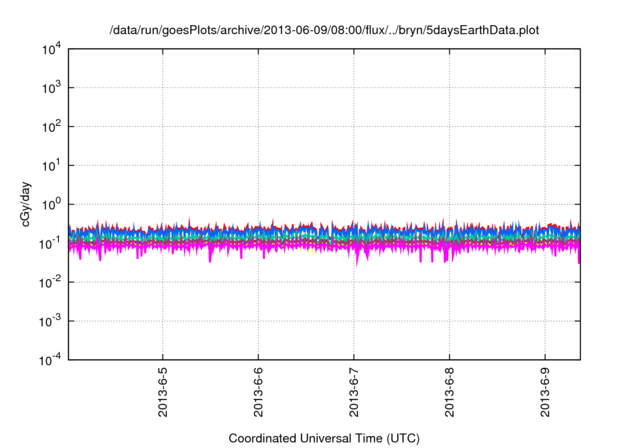The height and width of the screenshot is (448, 640).
Task: Click the 10^3 y-axis tick label
Action: point(50,87)
